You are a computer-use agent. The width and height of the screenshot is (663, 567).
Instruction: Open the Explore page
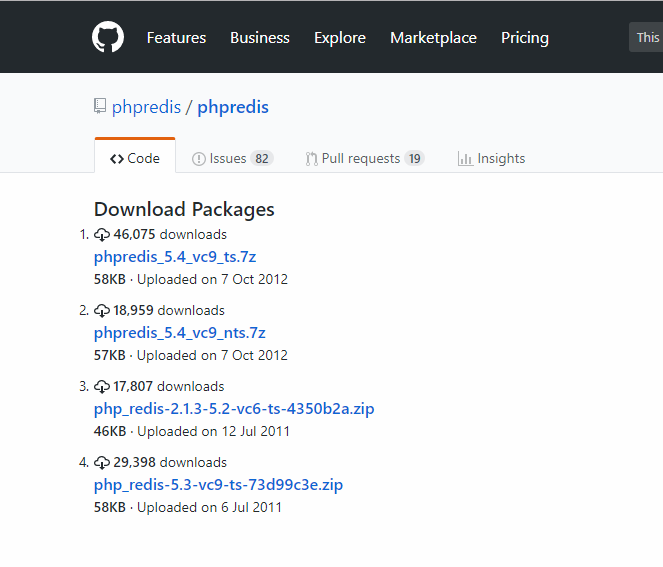pyautogui.click(x=340, y=38)
